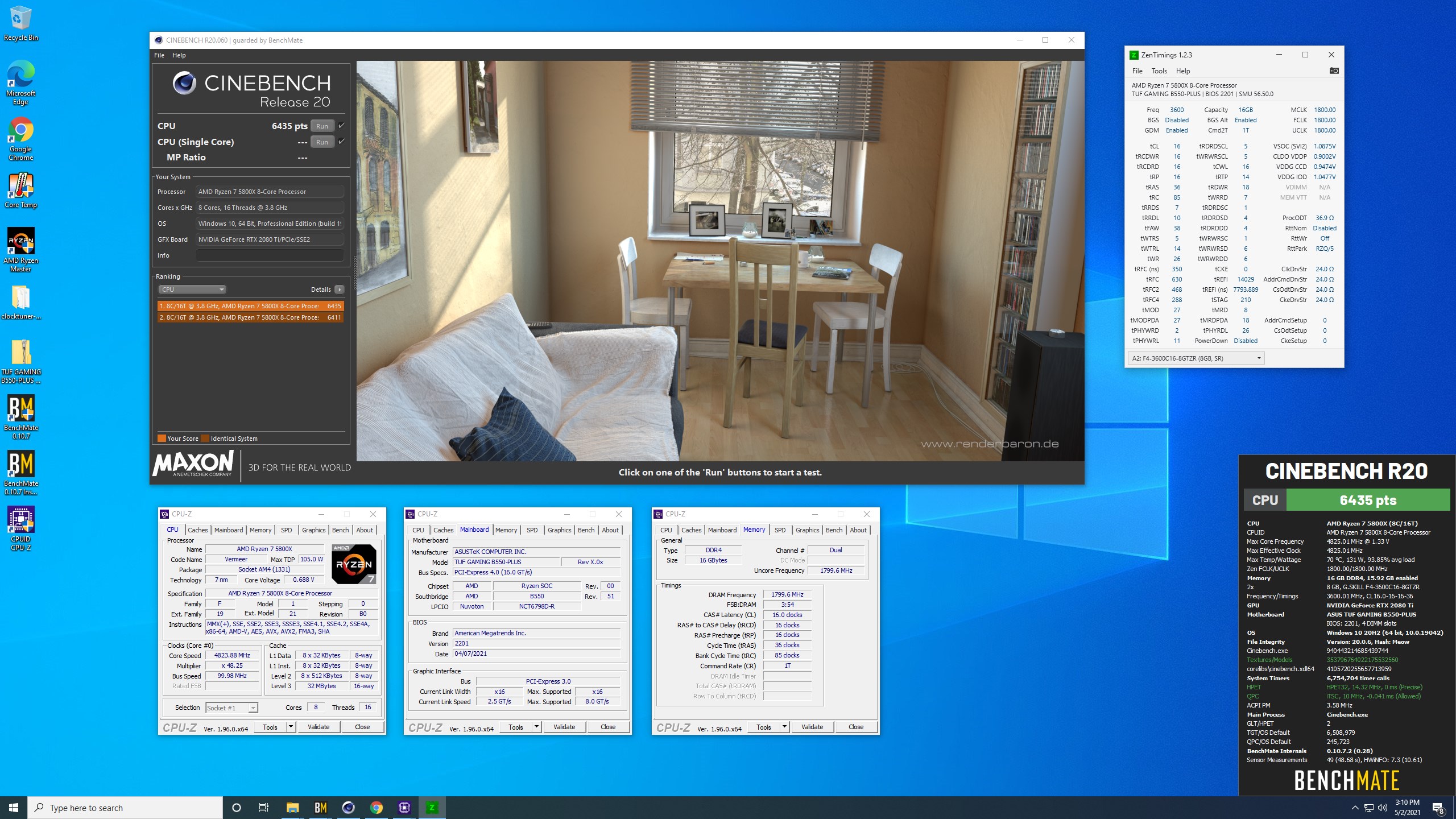Click the BenchMate 6435 pts score bar

point(1367,500)
